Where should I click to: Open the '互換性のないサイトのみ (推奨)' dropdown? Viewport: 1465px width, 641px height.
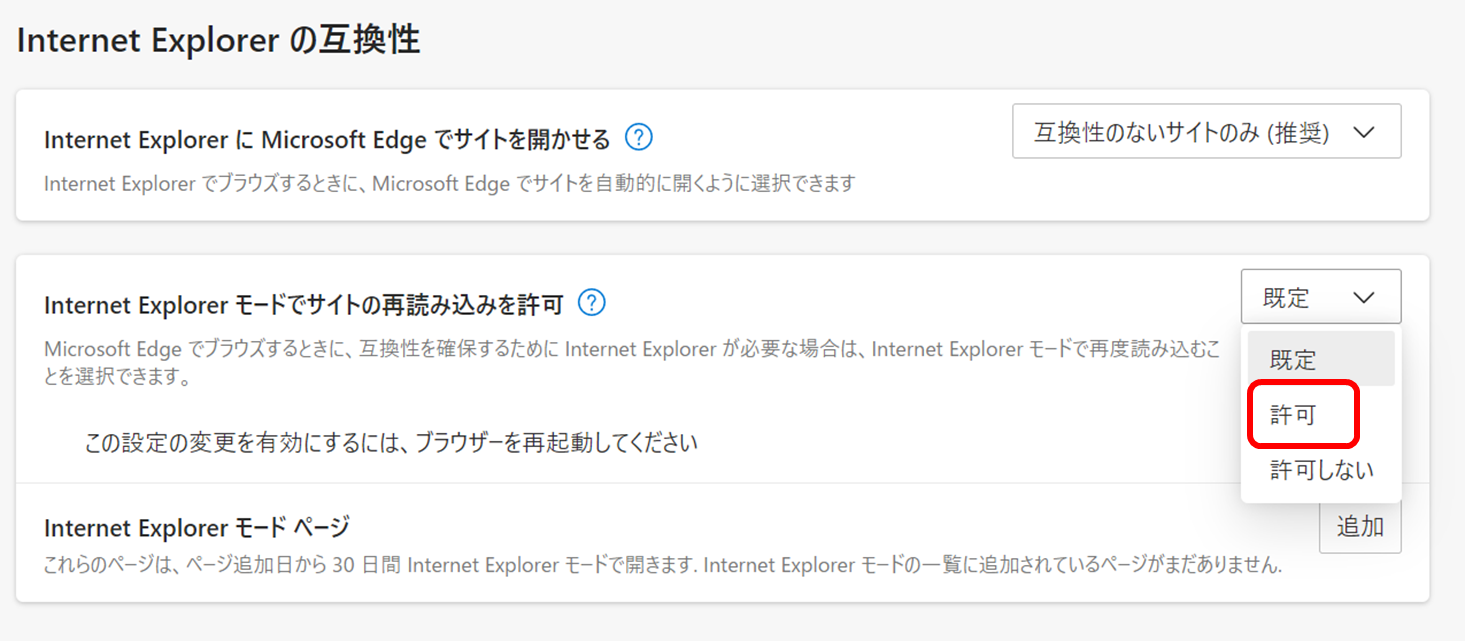coord(1206,131)
